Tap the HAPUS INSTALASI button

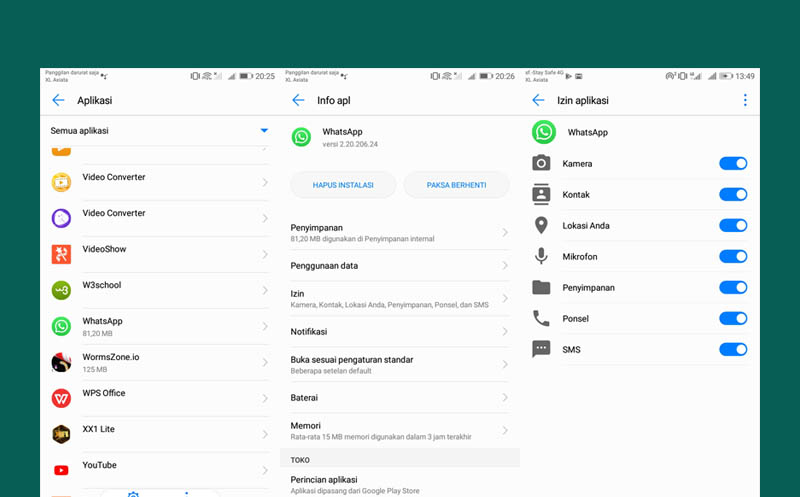tap(343, 185)
